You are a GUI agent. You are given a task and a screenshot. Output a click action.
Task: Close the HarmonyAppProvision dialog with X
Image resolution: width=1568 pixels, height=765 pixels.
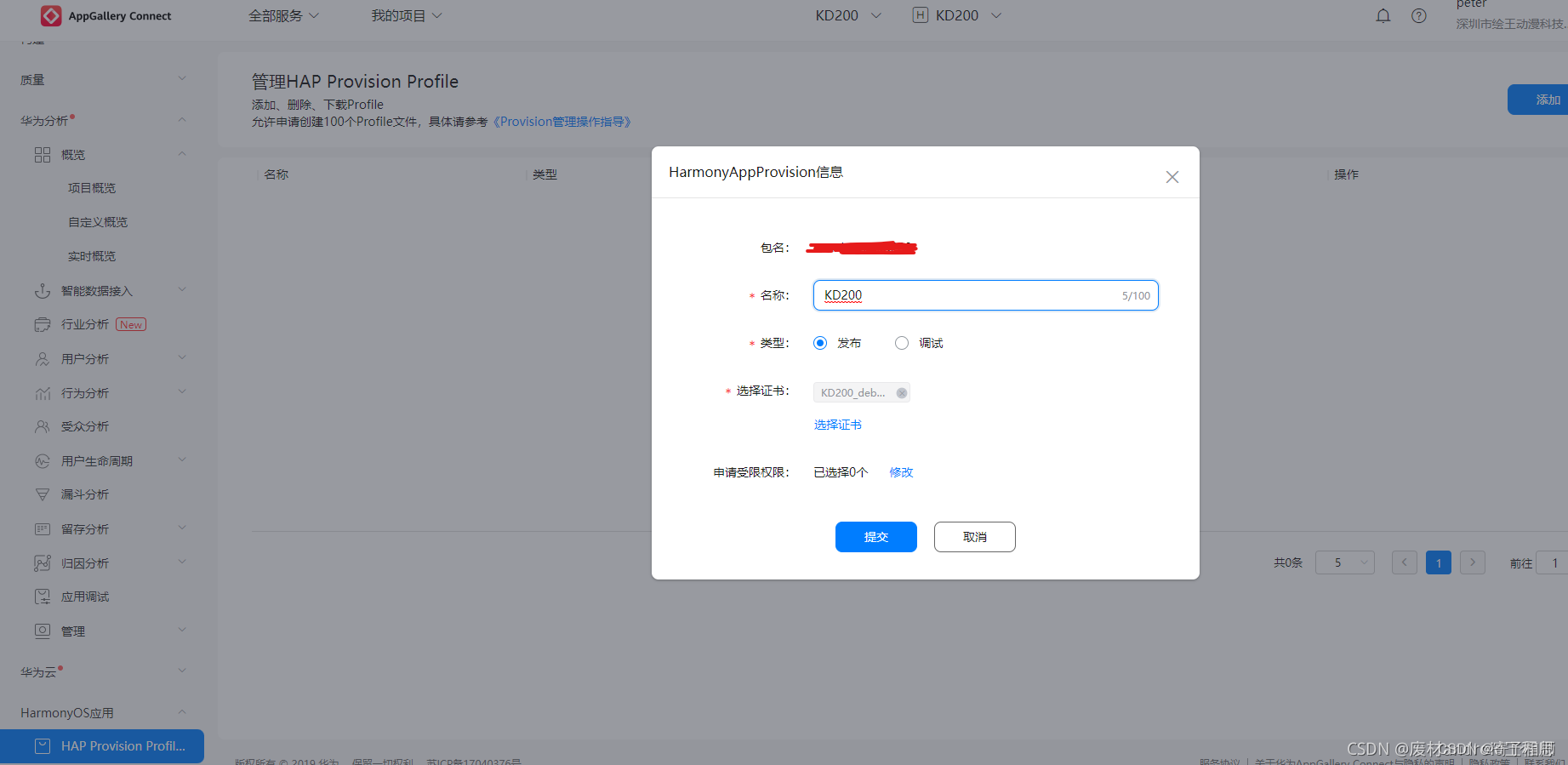1172,177
